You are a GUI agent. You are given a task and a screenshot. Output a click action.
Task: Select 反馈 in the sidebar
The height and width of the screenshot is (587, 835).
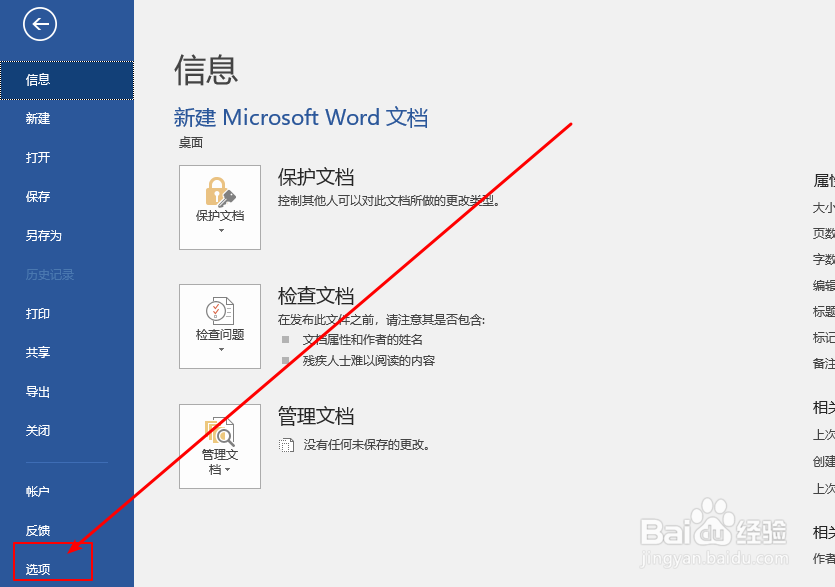click(x=67, y=531)
